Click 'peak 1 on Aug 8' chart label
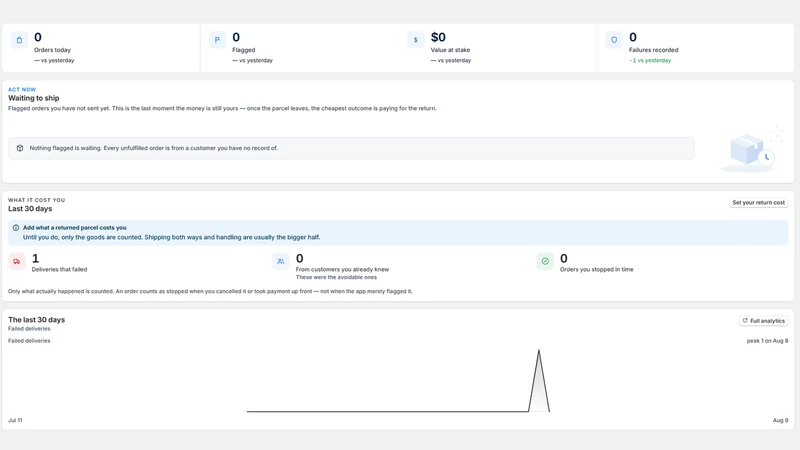Image resolution: width=800 pixels, height=450 pixels. point(767,341)
